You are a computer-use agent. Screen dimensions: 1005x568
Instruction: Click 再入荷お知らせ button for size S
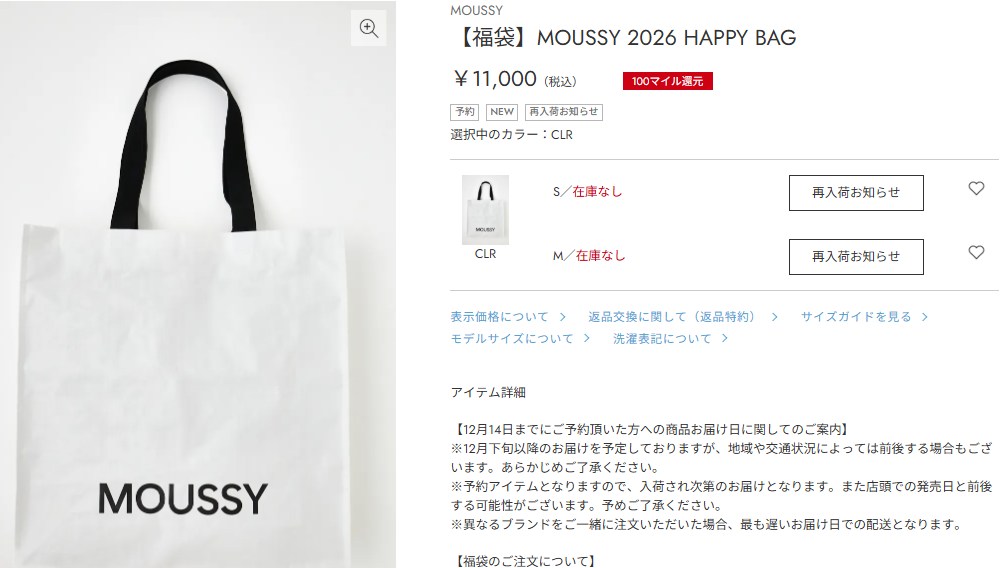coord(856,192)
